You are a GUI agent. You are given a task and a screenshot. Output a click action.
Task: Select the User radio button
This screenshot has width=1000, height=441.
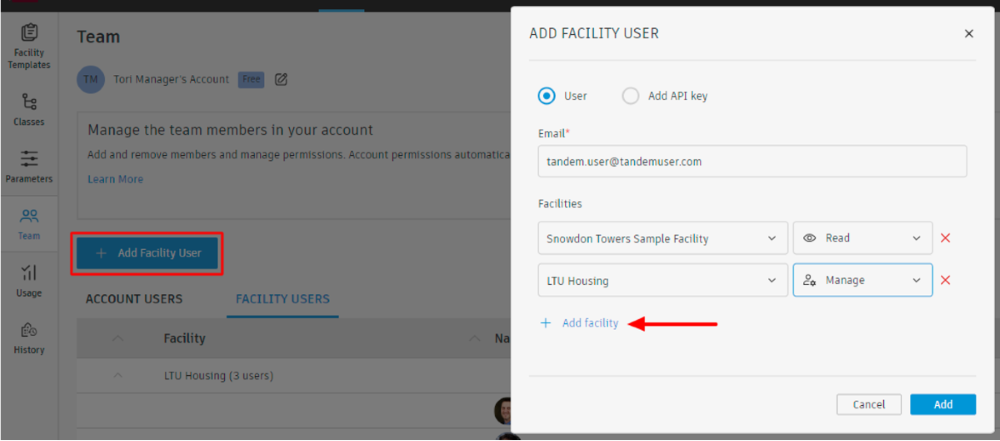coord(546,96)
